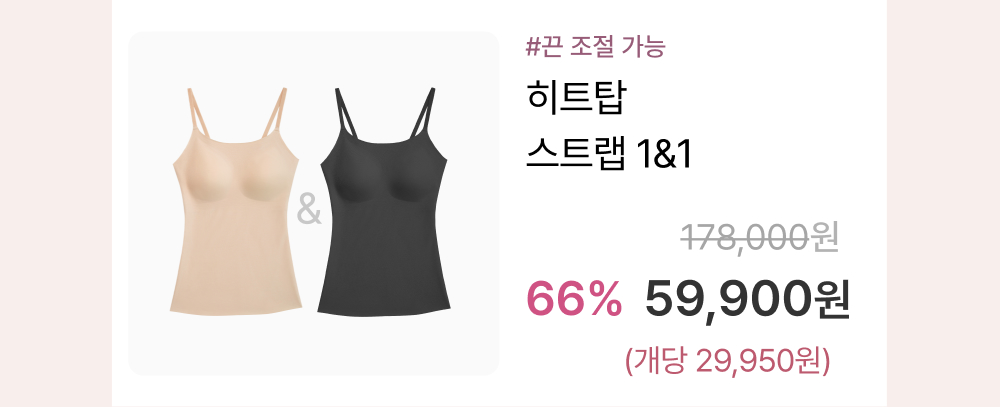
Task: Click the 히트탑 product title
Action: click(577, 99)
